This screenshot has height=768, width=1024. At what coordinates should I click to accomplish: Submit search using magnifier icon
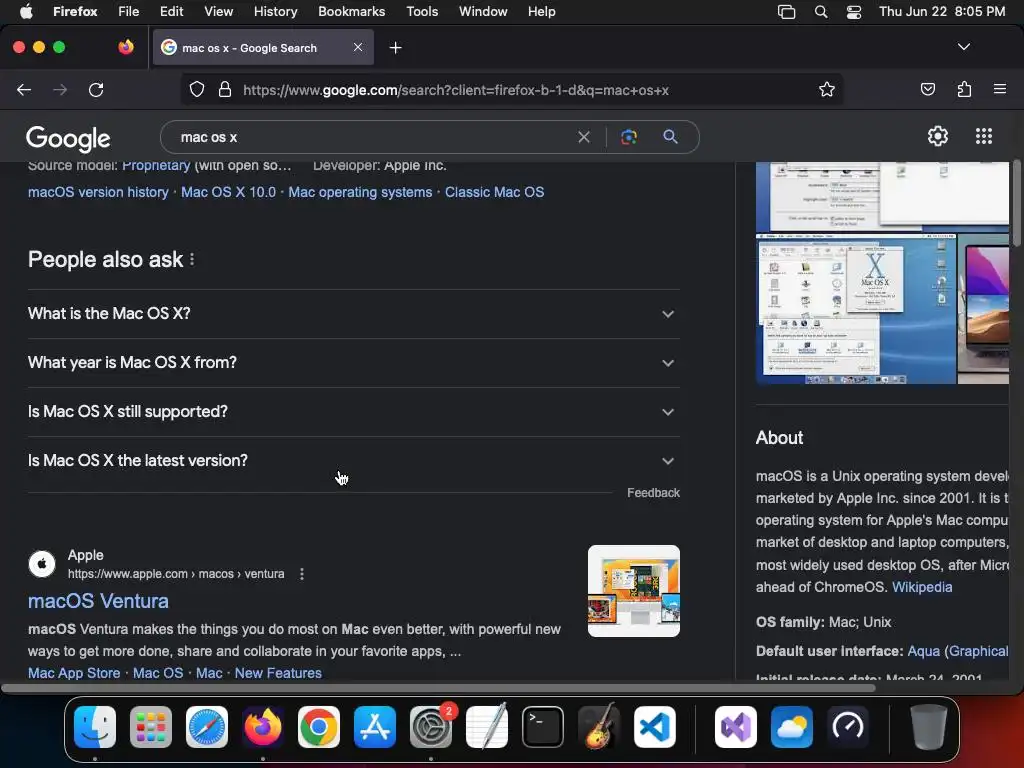[670, 137]
